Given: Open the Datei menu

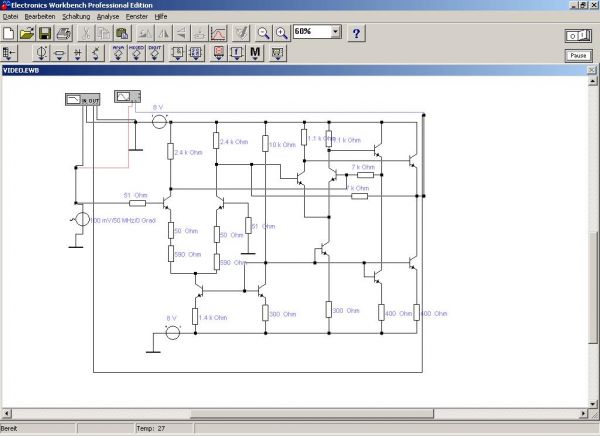Looking at the screenshot, I should [11, 17].
